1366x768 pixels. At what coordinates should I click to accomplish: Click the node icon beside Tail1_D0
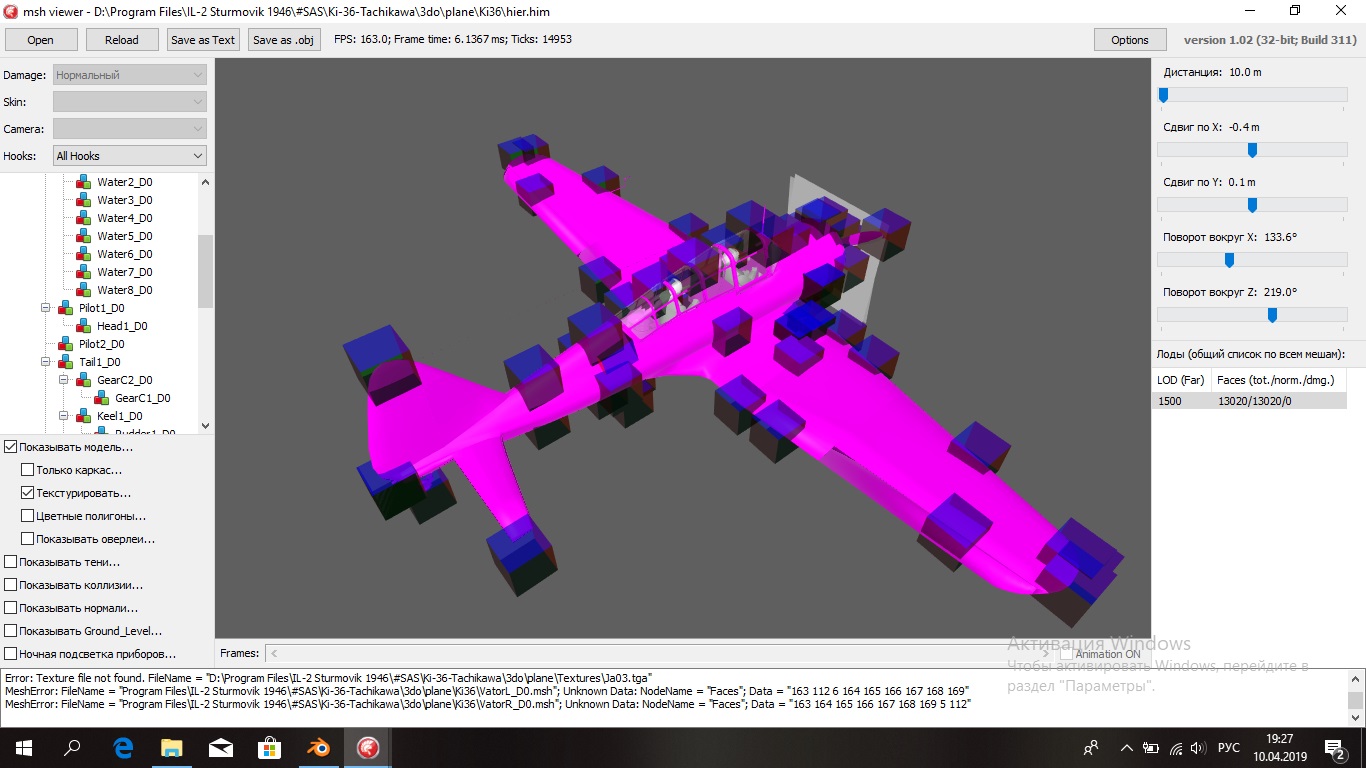pos(66,362)
